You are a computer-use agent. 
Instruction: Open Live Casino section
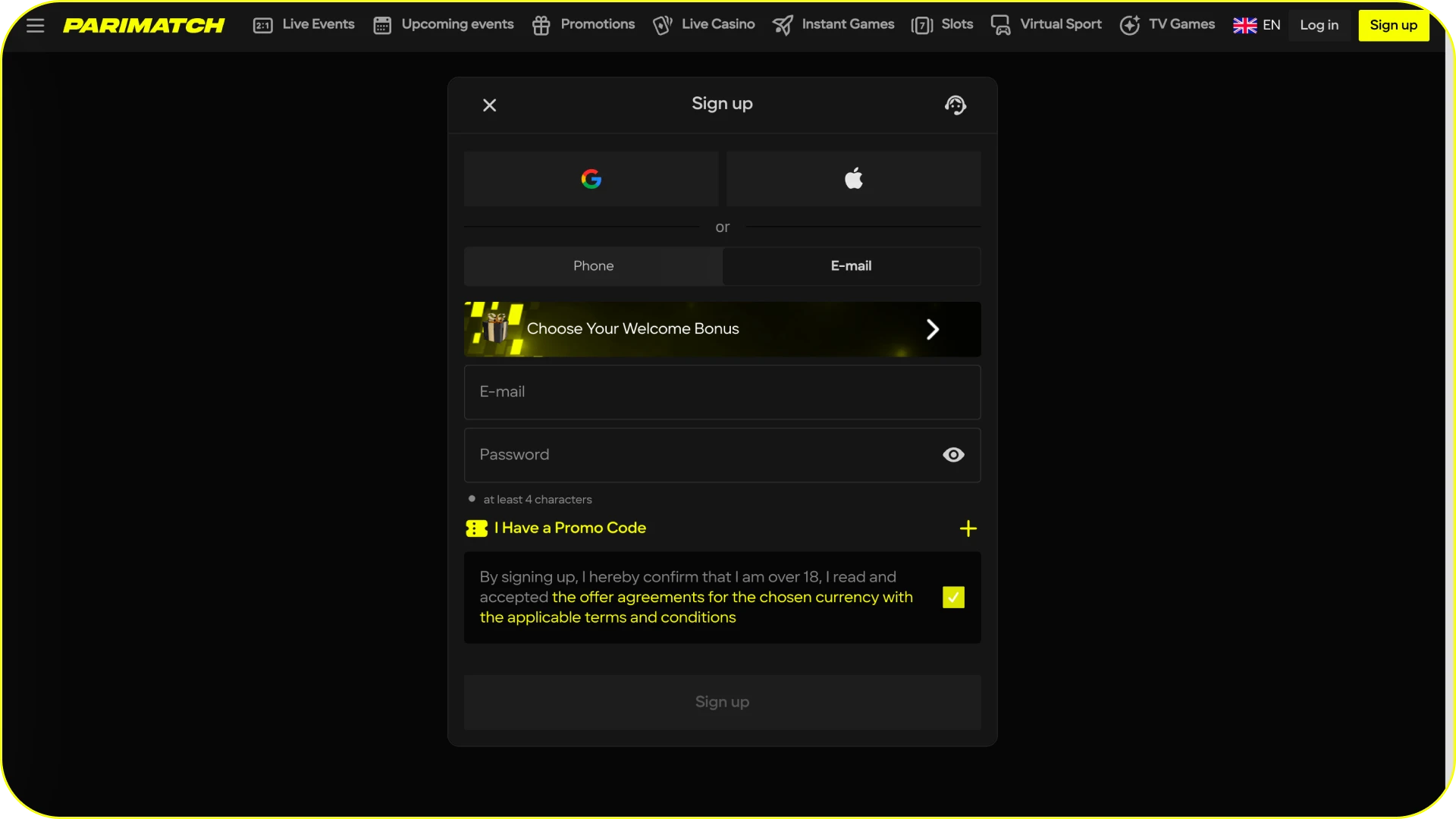704,25
